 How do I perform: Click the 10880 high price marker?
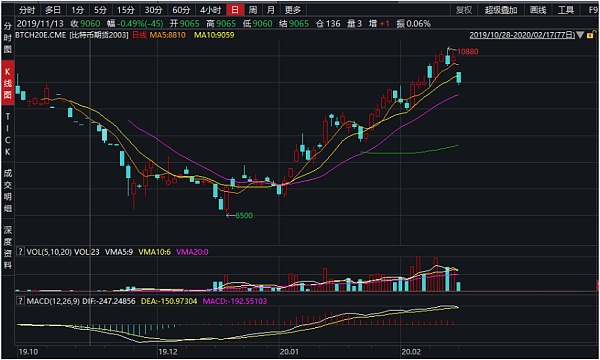click(467, 51)
